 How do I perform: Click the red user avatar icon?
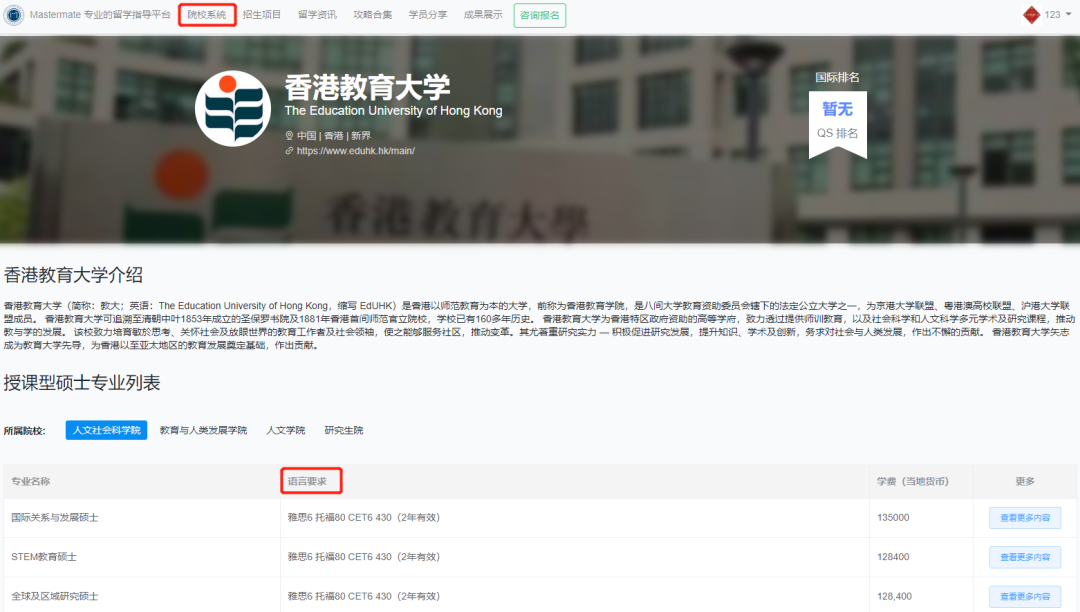pyautogui.click(x=1031, y=15)
